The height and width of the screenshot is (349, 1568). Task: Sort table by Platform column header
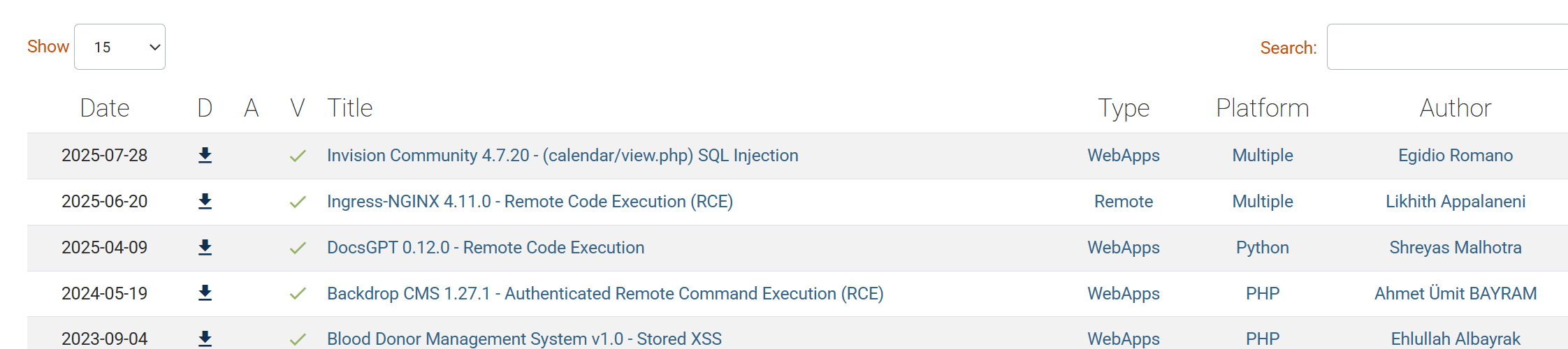click(x=1262, y=108)
